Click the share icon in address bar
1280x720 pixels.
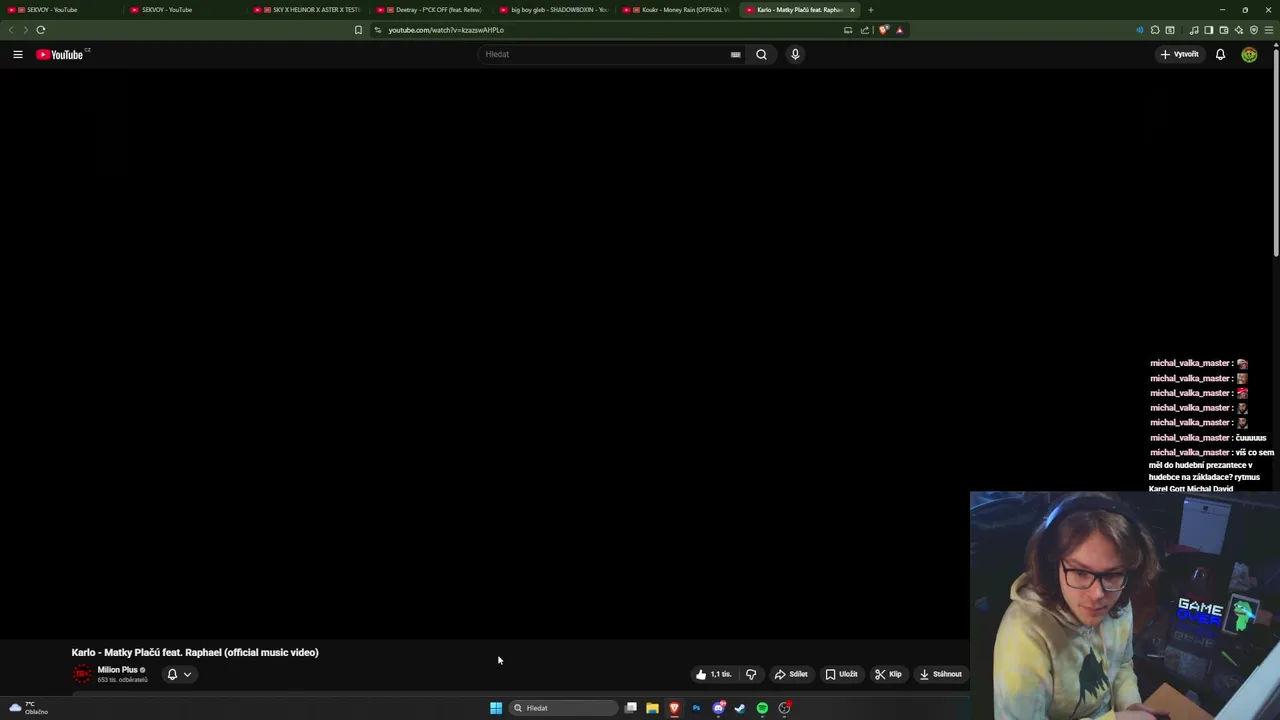pos(865,30)
